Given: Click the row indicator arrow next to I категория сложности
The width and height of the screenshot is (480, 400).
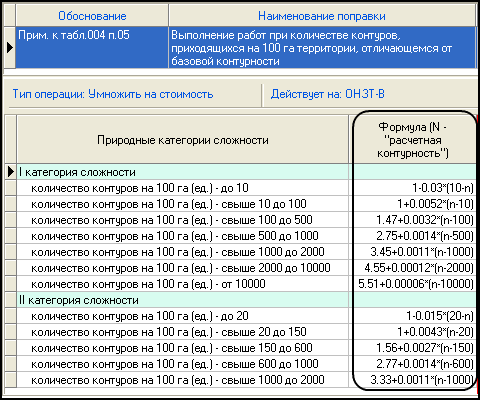Looking at the screenshot, I should (x=11, y=172).
